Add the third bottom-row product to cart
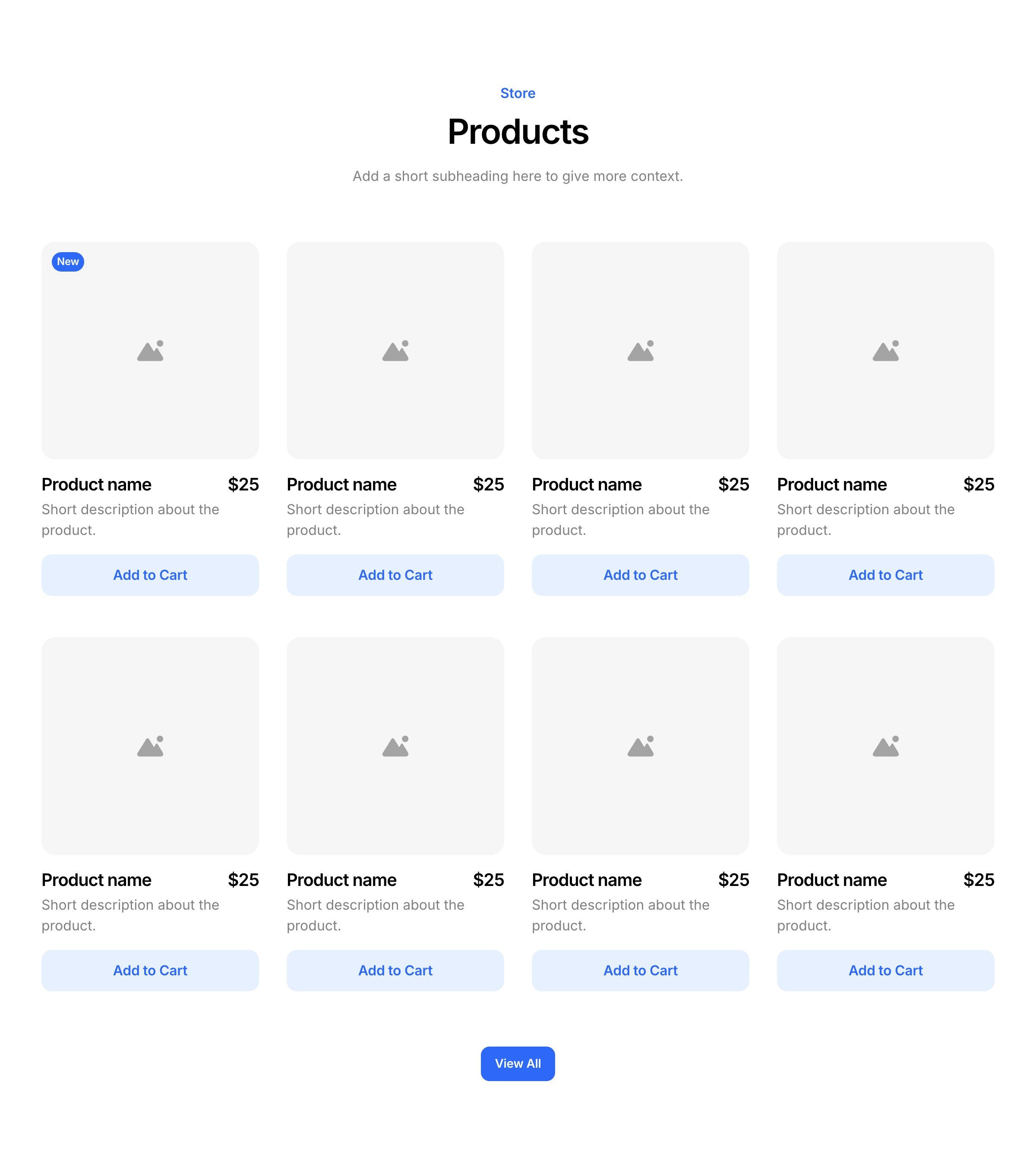 [641, 971]
